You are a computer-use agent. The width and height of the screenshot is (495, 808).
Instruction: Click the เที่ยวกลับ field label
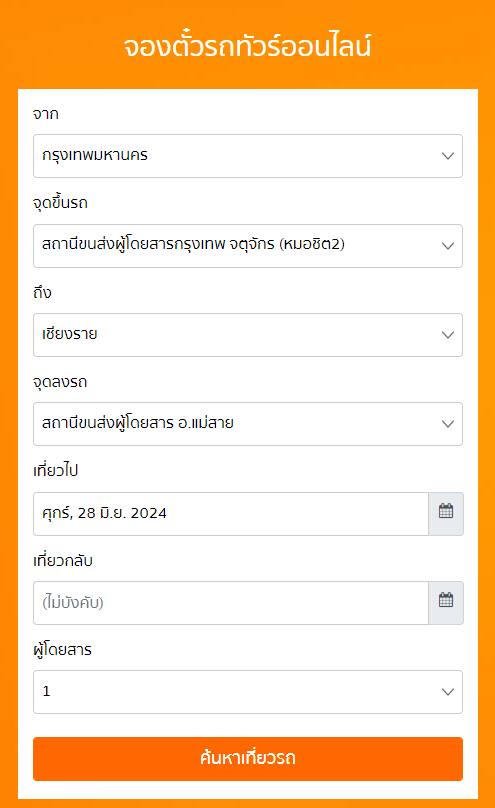(x=63, y=560)
